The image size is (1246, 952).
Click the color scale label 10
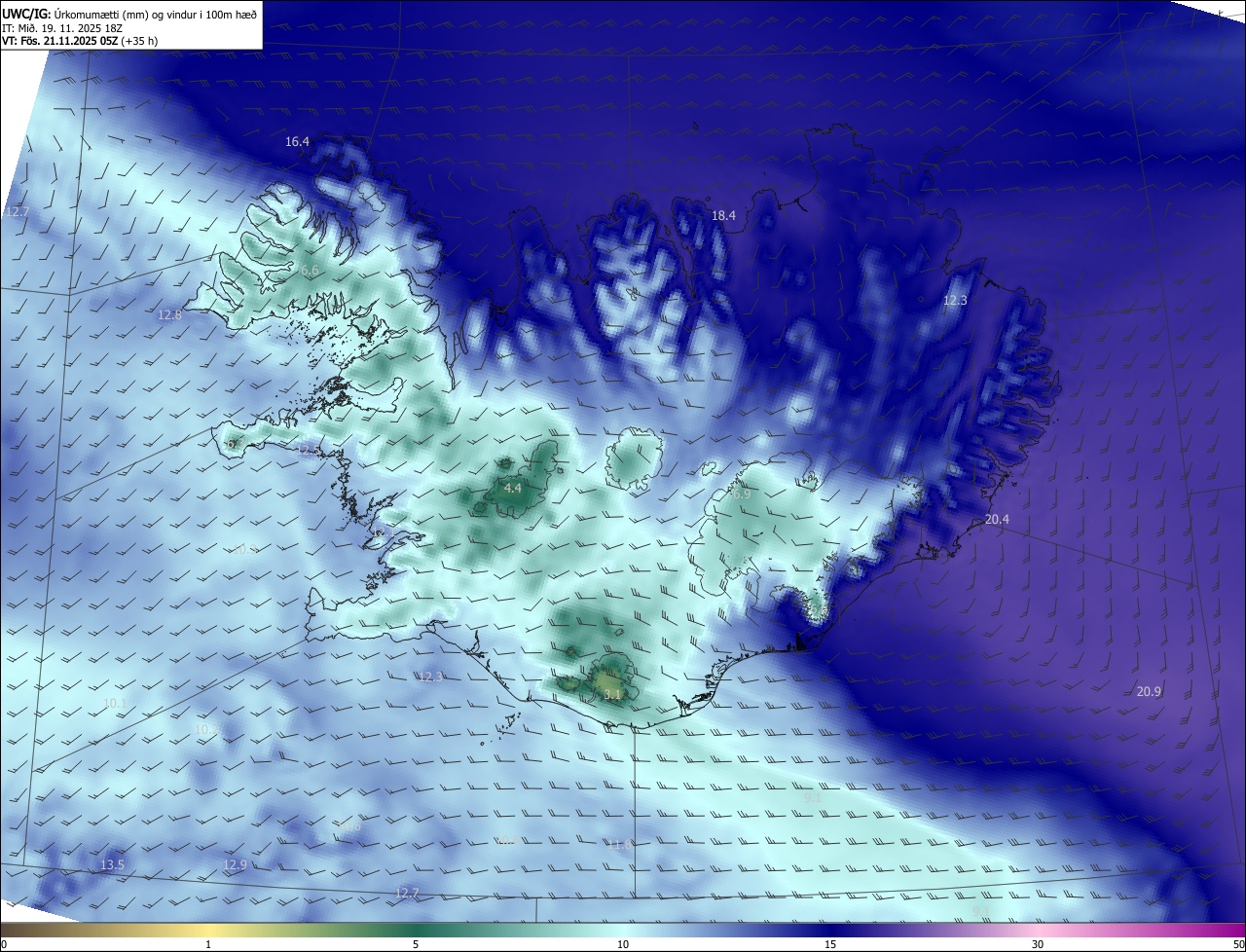[623, 945]
